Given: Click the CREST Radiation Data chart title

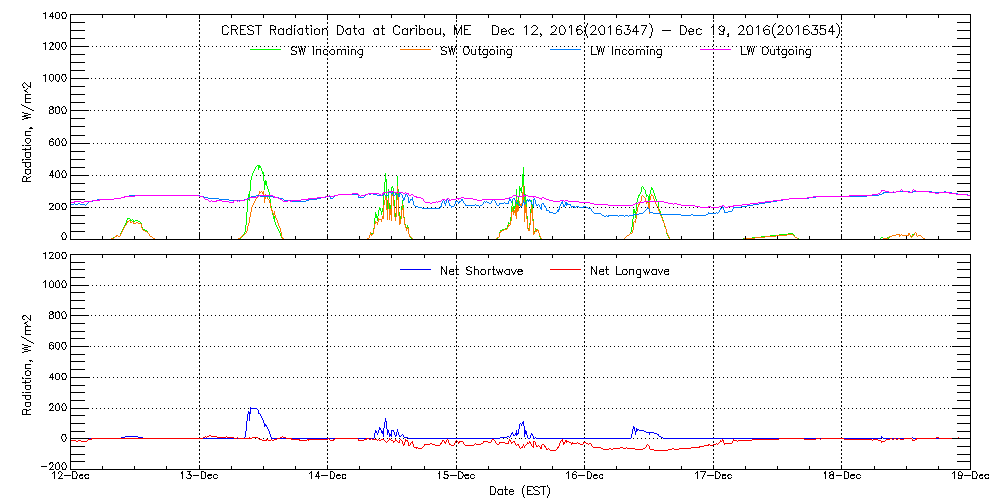Looking at the screenshot, I should (530, 31).
